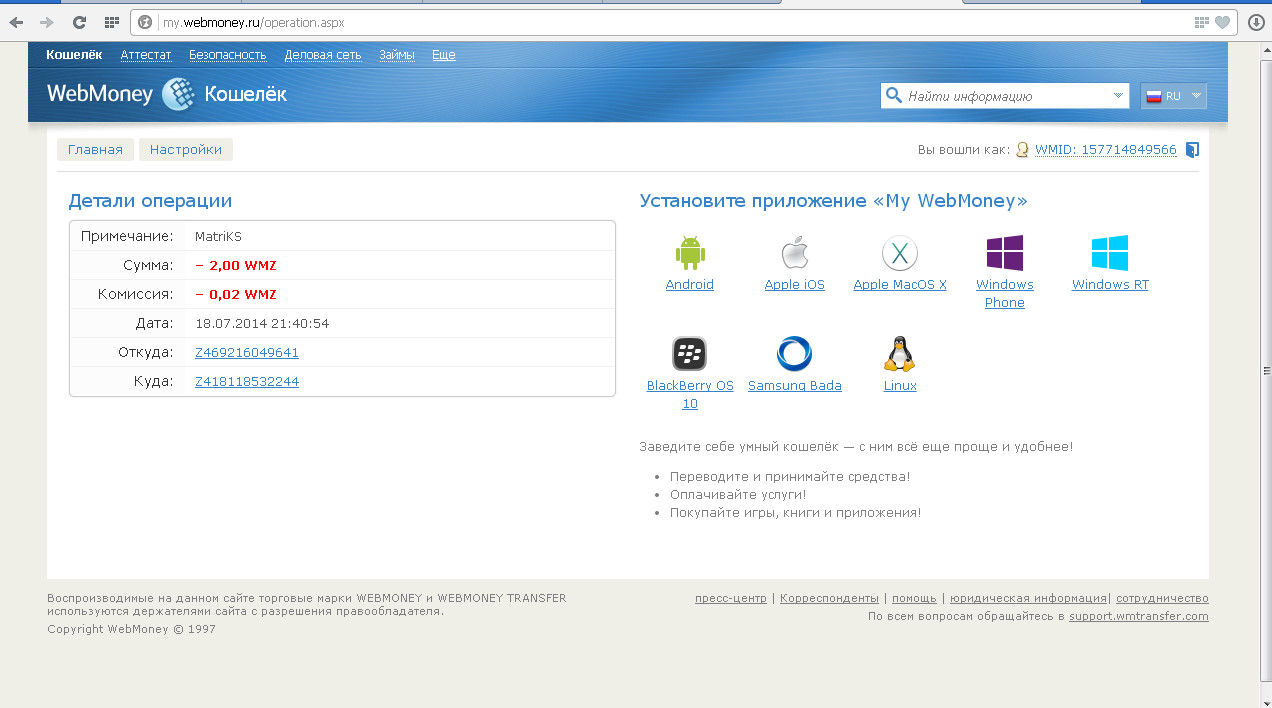Viewport: 1272px width, 708px height.
Task: Click the Apple iOS logo icon
Action: click(x=795, y=253)
